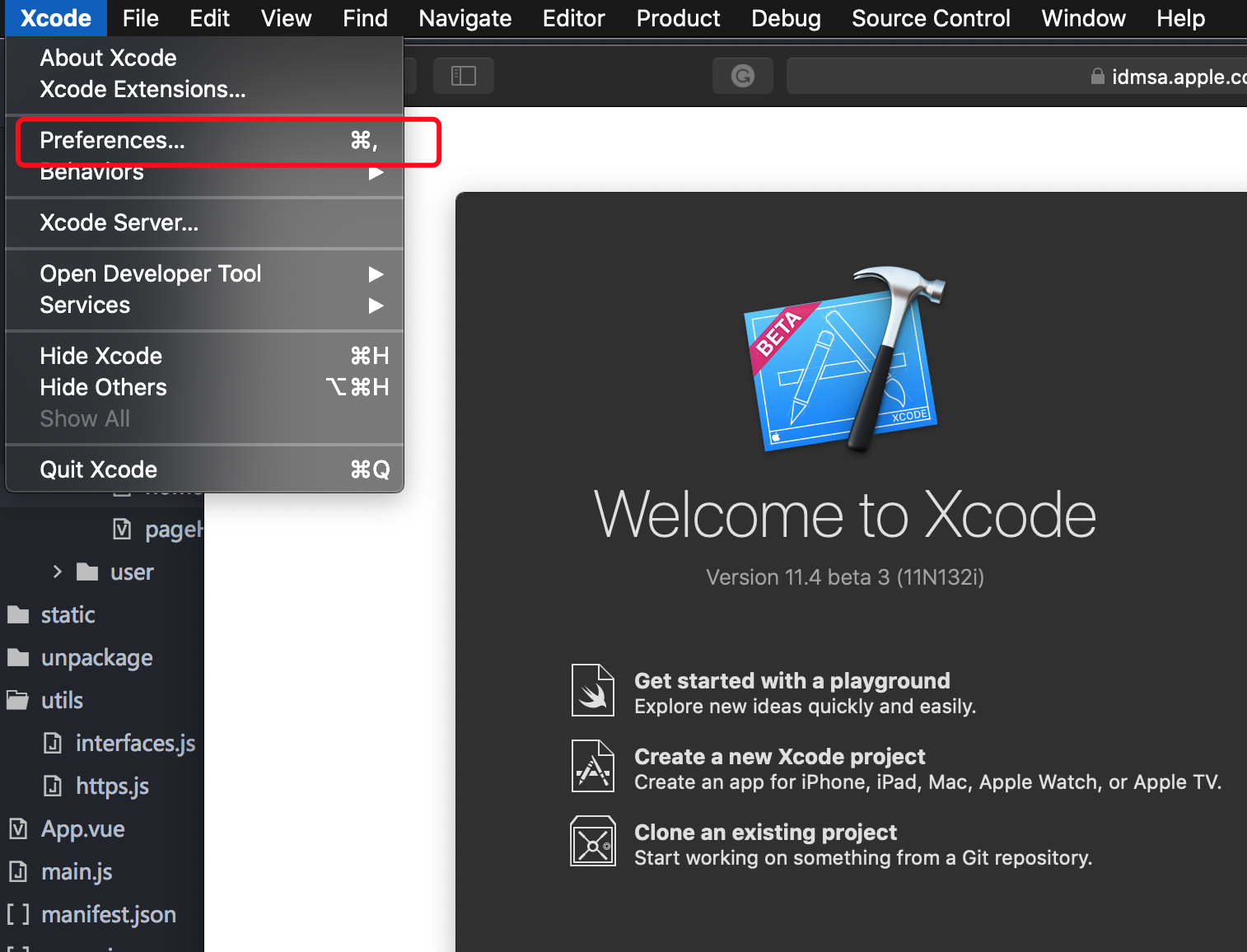The width and height of the screenshot is (1247, 952).
Task: Select Hide Others
Action: pyautogui.click(x=204, y=387)
